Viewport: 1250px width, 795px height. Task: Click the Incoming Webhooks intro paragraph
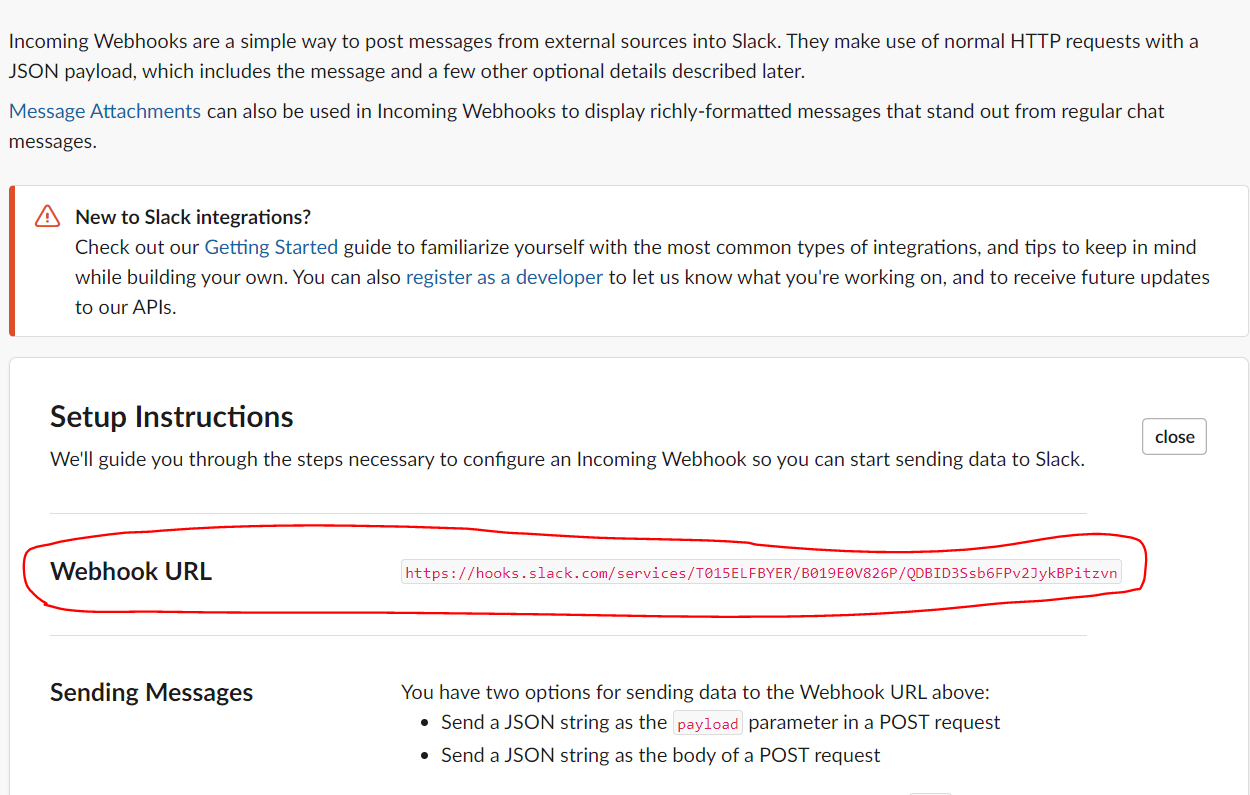tap(604, 56)
